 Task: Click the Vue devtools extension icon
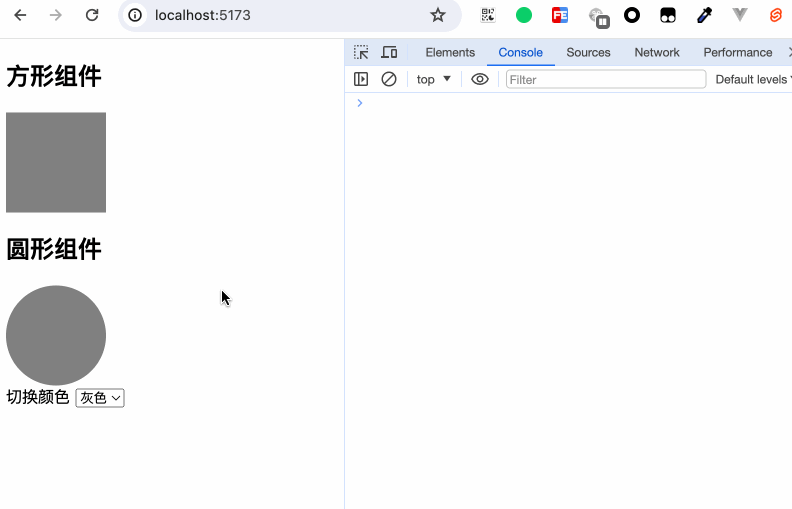pos(740,15)
